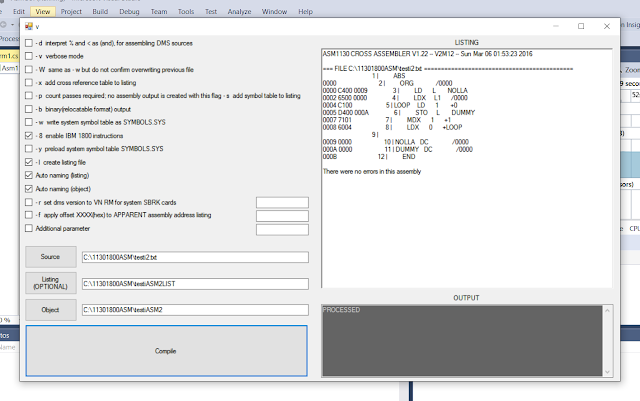Viewport: 640px width, 401px height.
Task: Click the 'There were no errors in this assembly' line
Action: (371, 172)
